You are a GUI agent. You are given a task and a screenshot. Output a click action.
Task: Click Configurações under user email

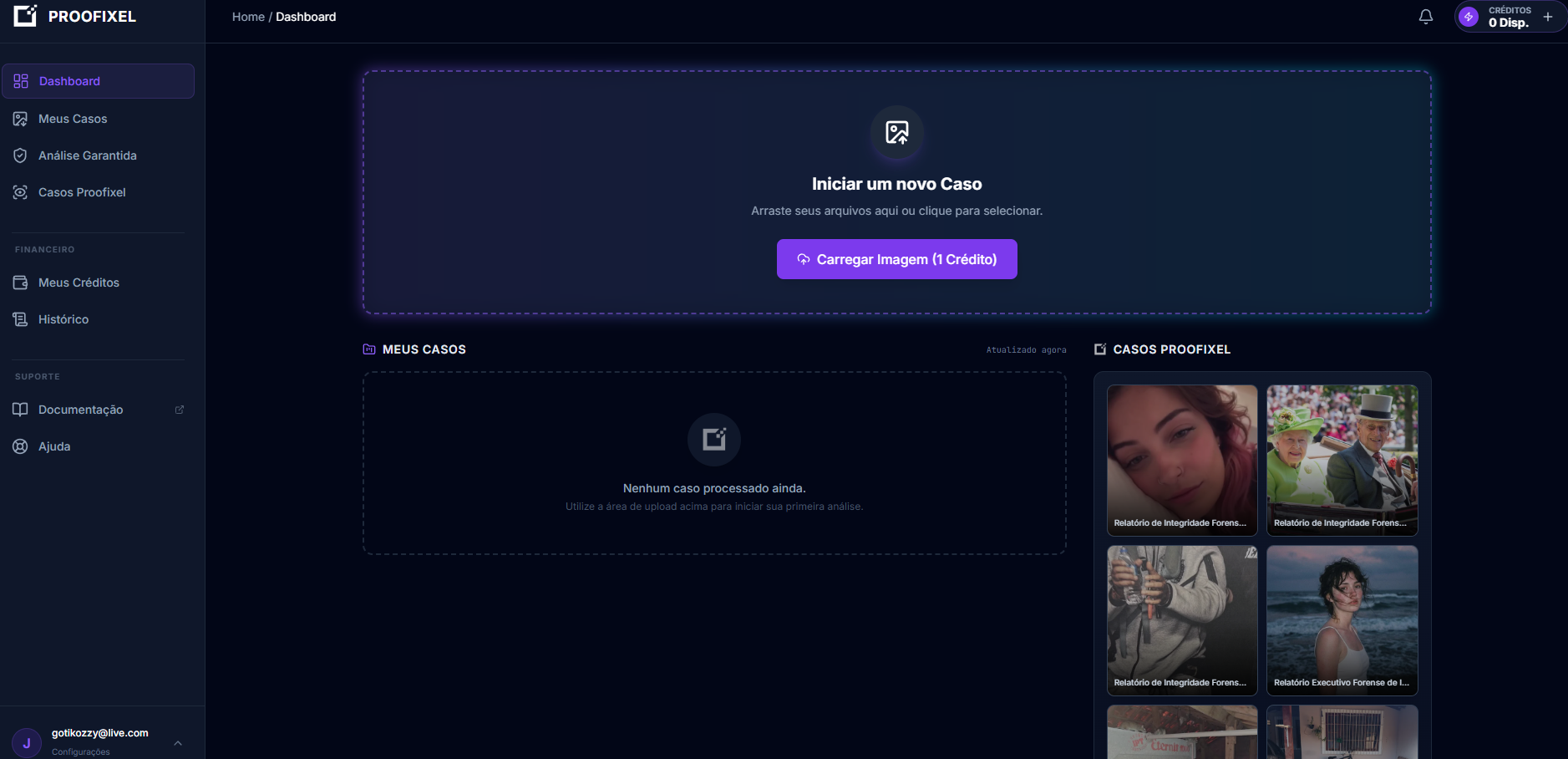click(x=80, y=751)
